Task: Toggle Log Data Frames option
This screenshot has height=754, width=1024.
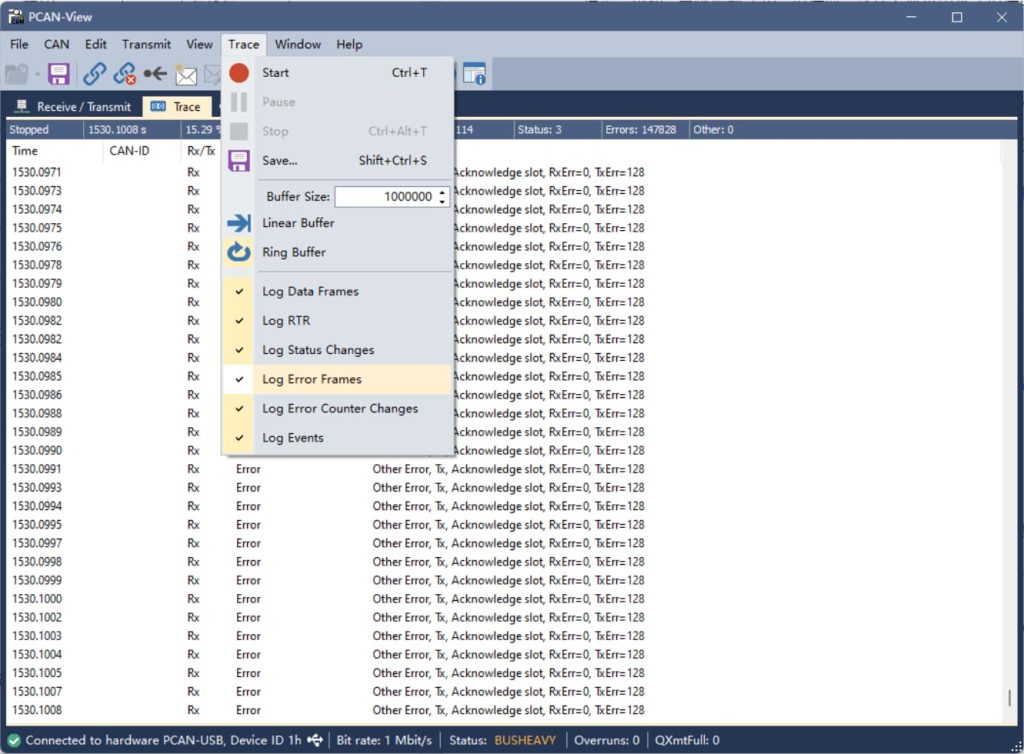Action: coord(338,291)
